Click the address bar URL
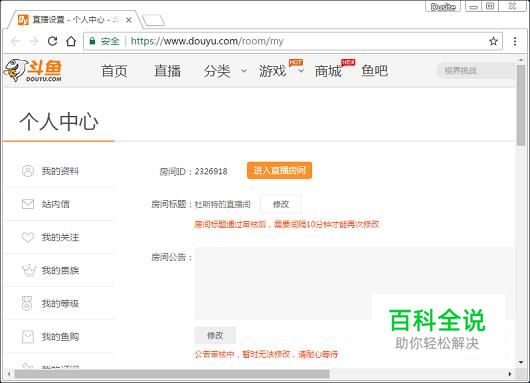The image size is (530, 383). tap(207, 41)
